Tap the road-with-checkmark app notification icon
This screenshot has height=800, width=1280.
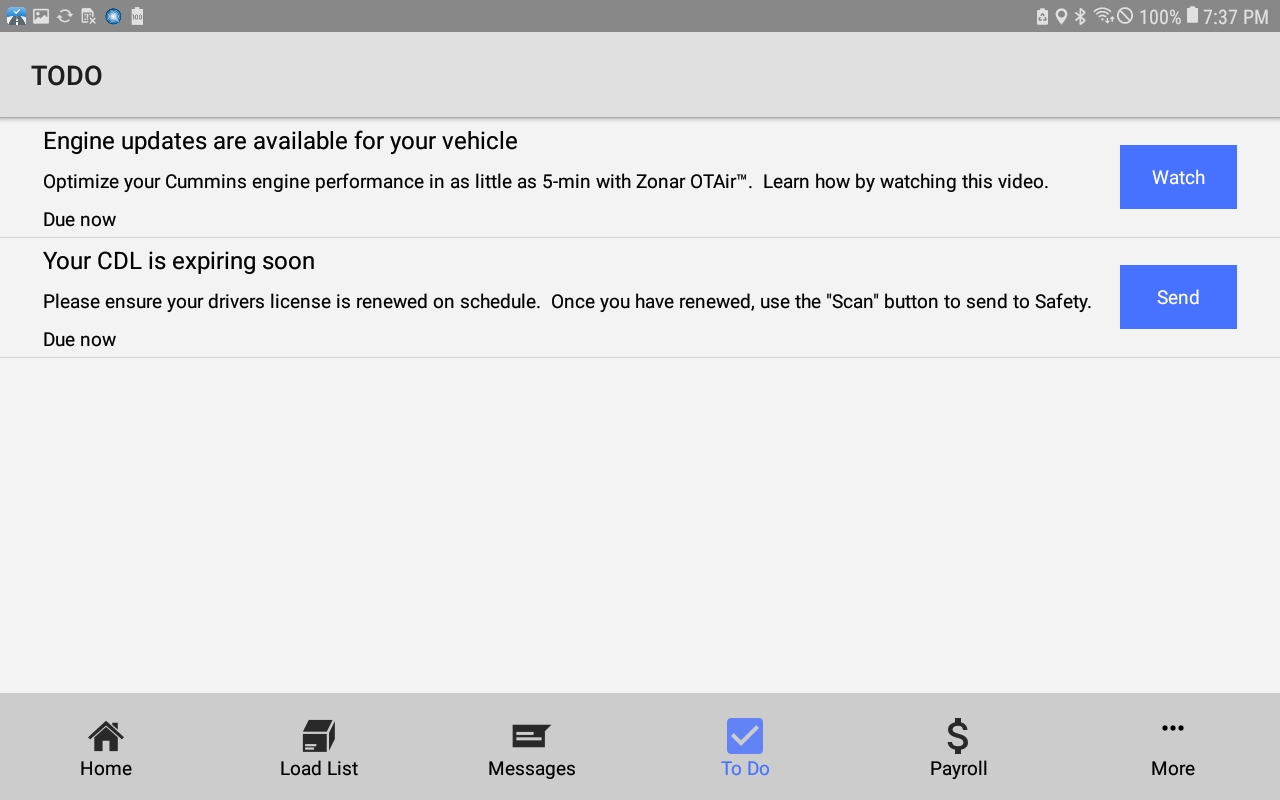point(17,16)
